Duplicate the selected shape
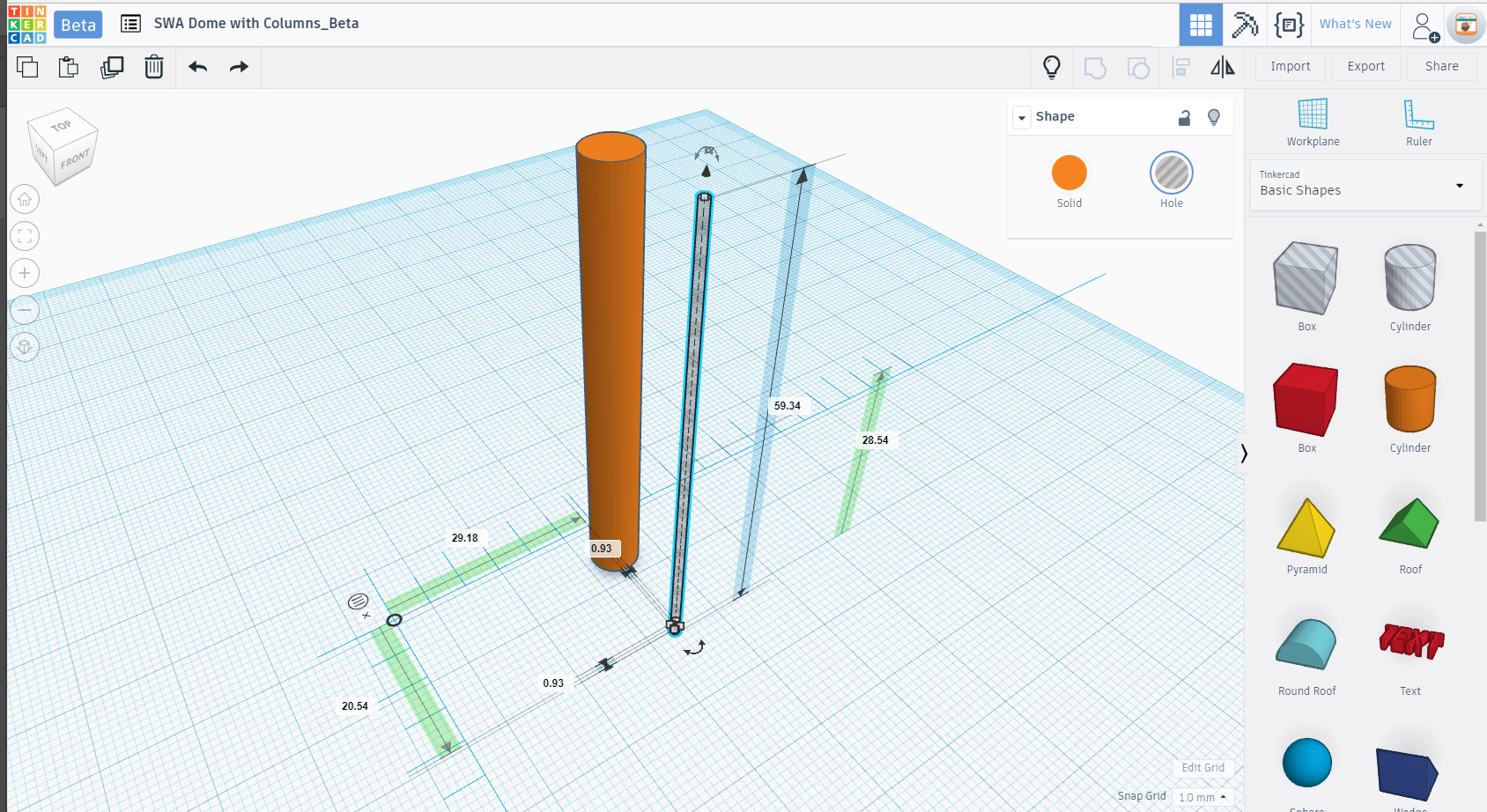 (112, 67)
